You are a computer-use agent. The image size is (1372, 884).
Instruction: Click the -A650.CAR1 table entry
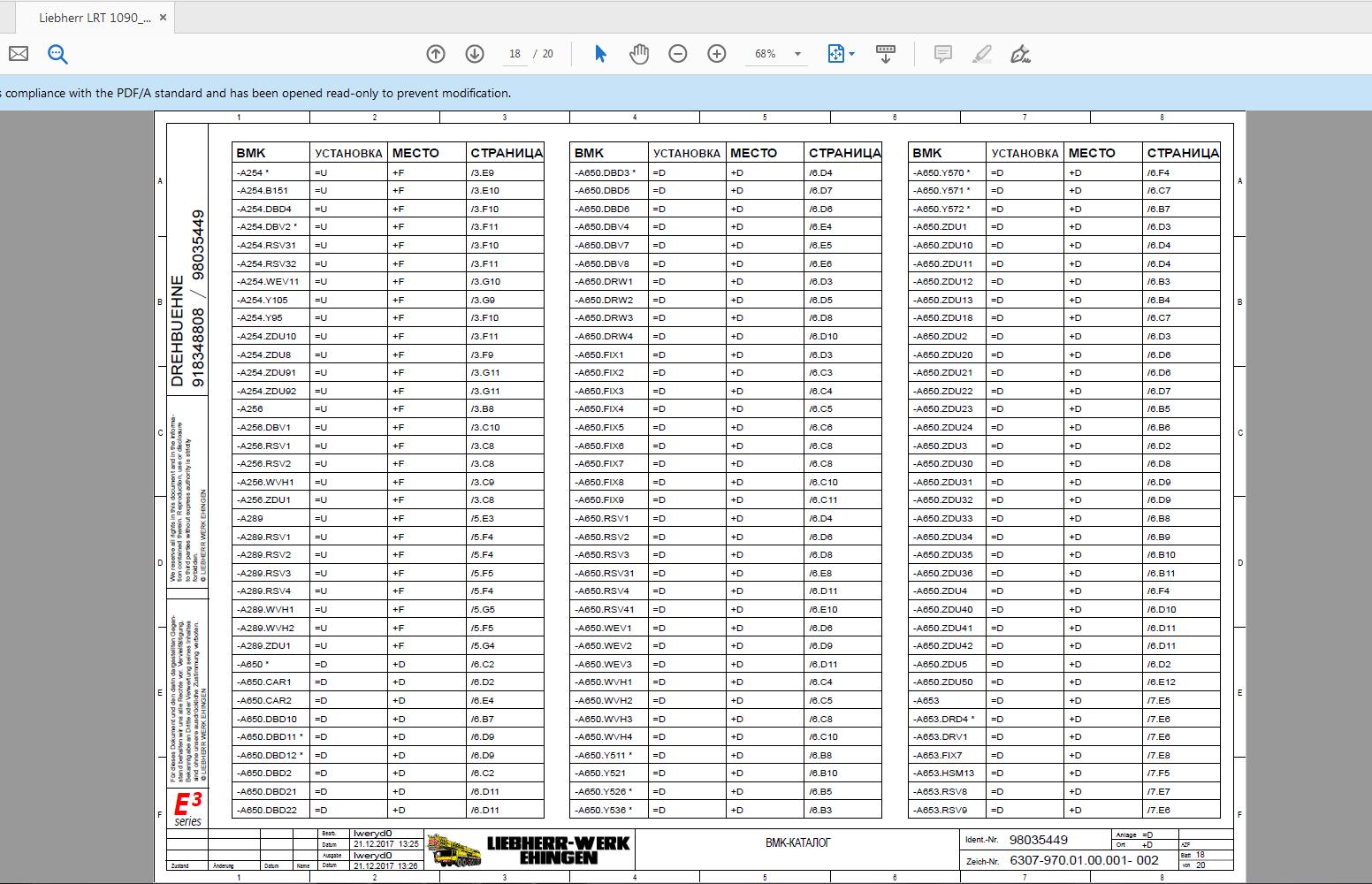(x=264, y=682)
